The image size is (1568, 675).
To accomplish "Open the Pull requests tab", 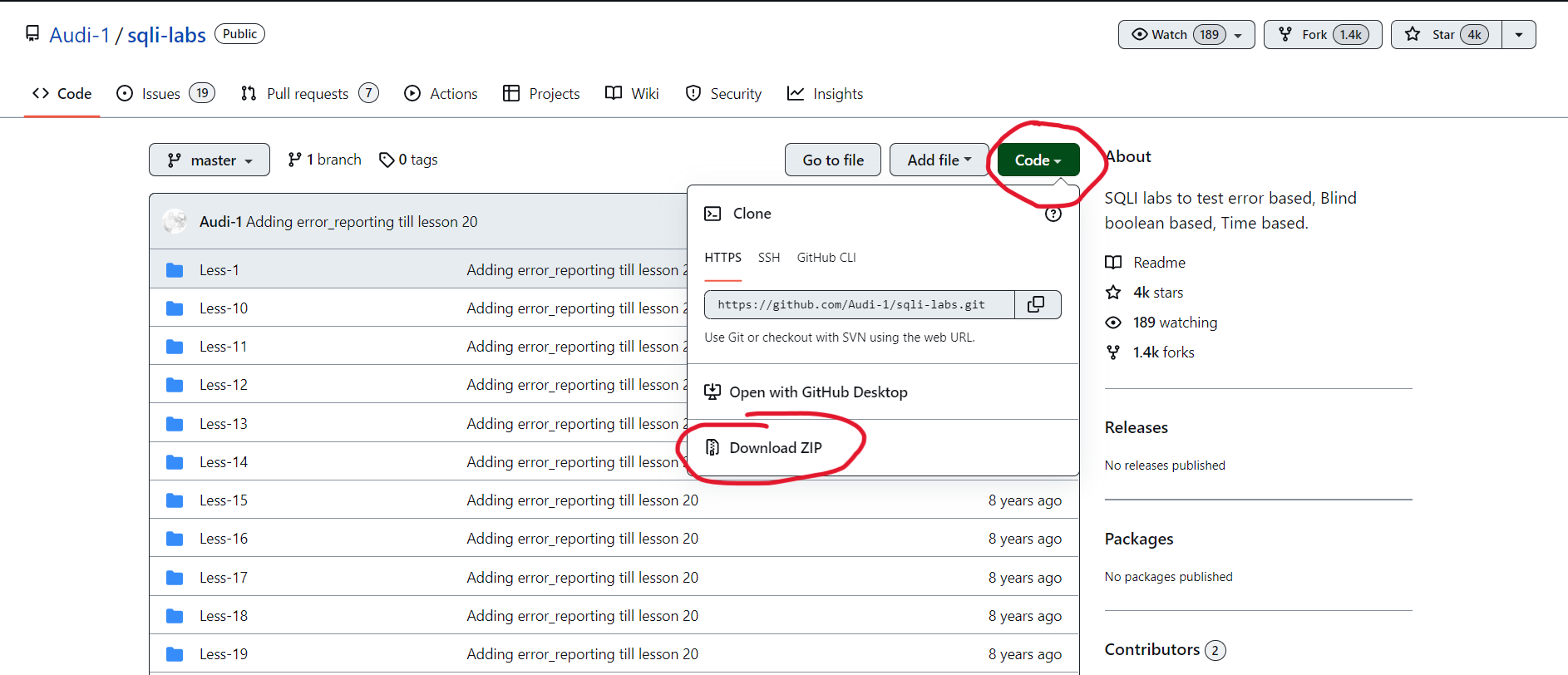I will click(x=309, y=94).
